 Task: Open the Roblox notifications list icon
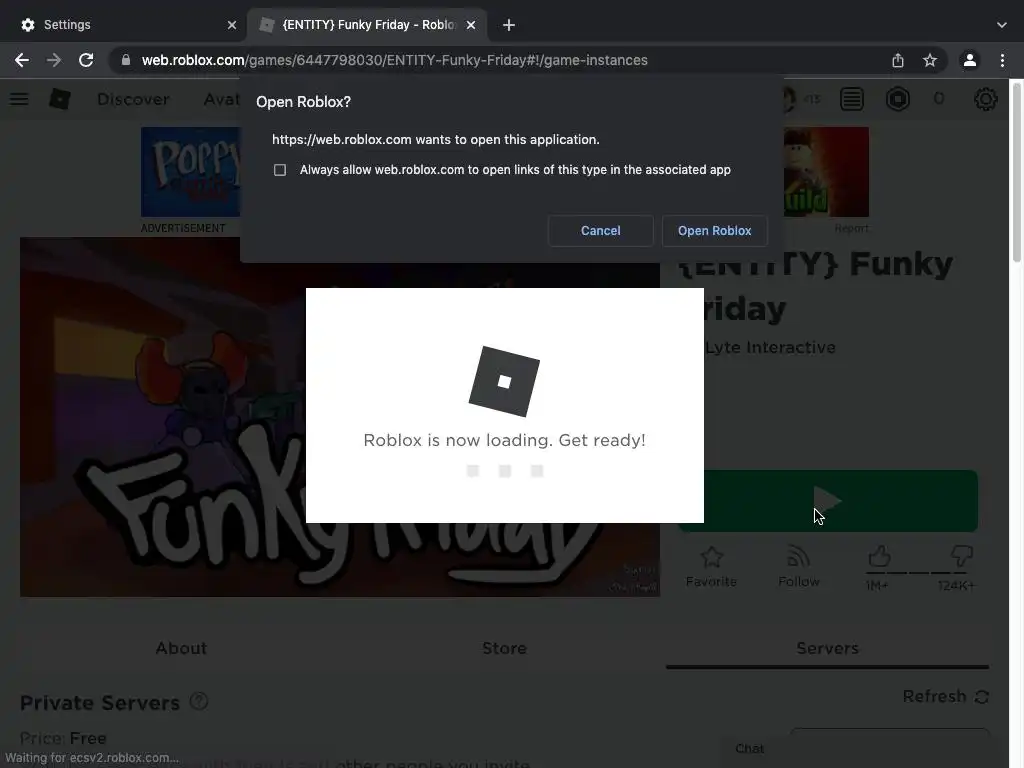[x=852, y=99]
